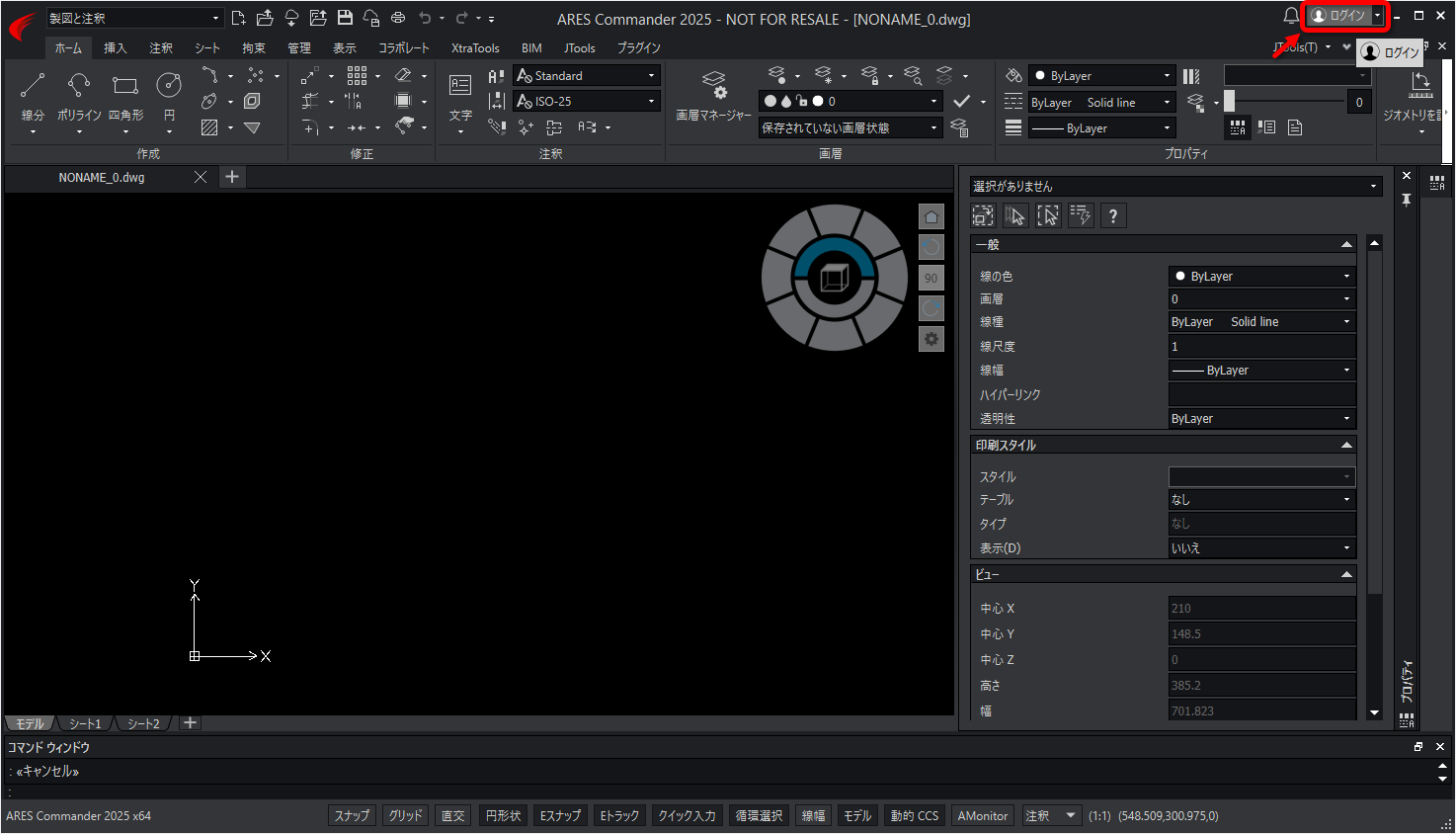
Task: Toggle 線幅 display in status bar
Action: click(x=813, y=815)
